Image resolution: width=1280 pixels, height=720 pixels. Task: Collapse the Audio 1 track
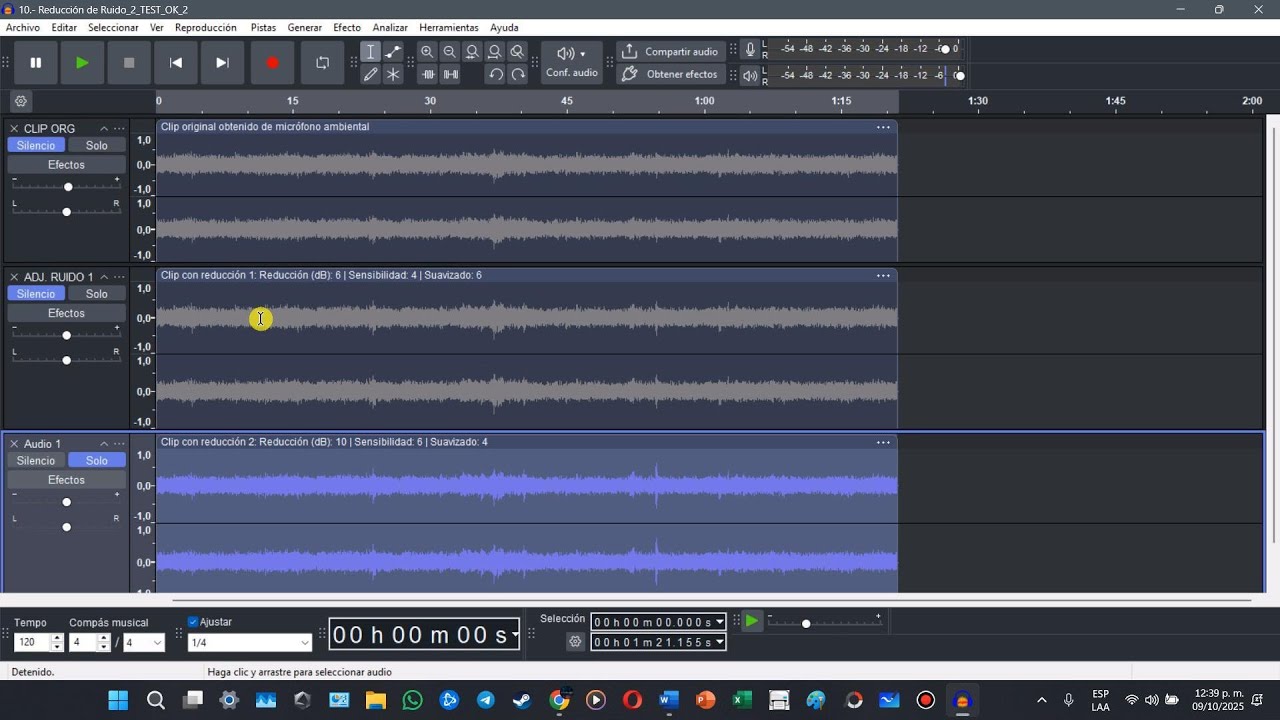click(103, 444)
